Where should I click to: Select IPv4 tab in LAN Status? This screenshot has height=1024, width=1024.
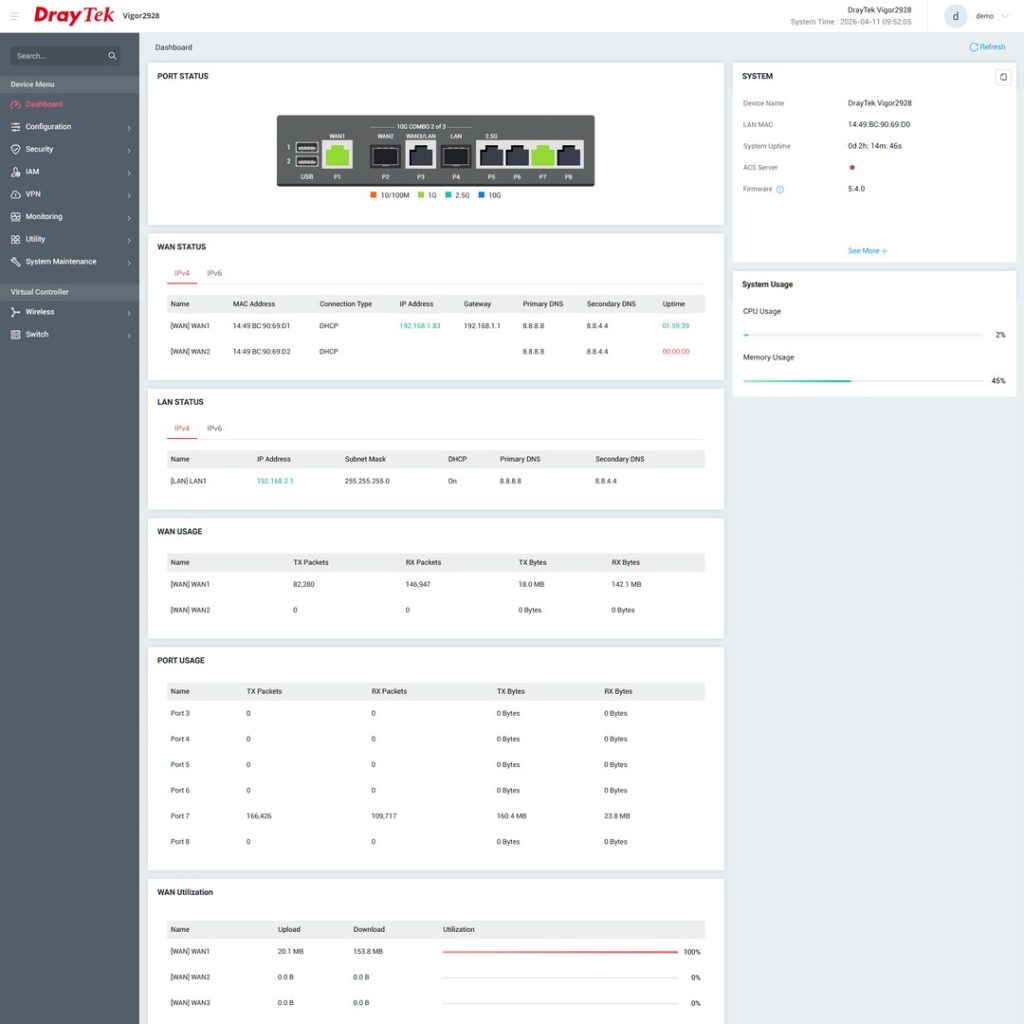[x=182, y=429]
